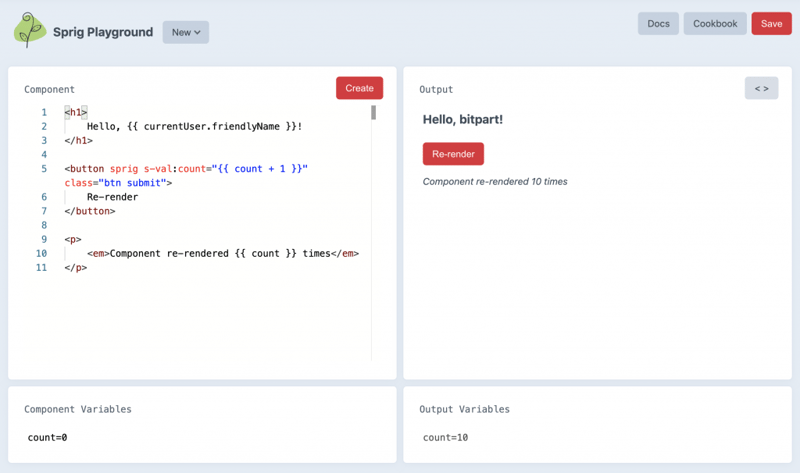This screenshot has width=800, height=473.
Task: Click the Re-render button in the output
Action: pyautogui.click(x=453, y=154)
